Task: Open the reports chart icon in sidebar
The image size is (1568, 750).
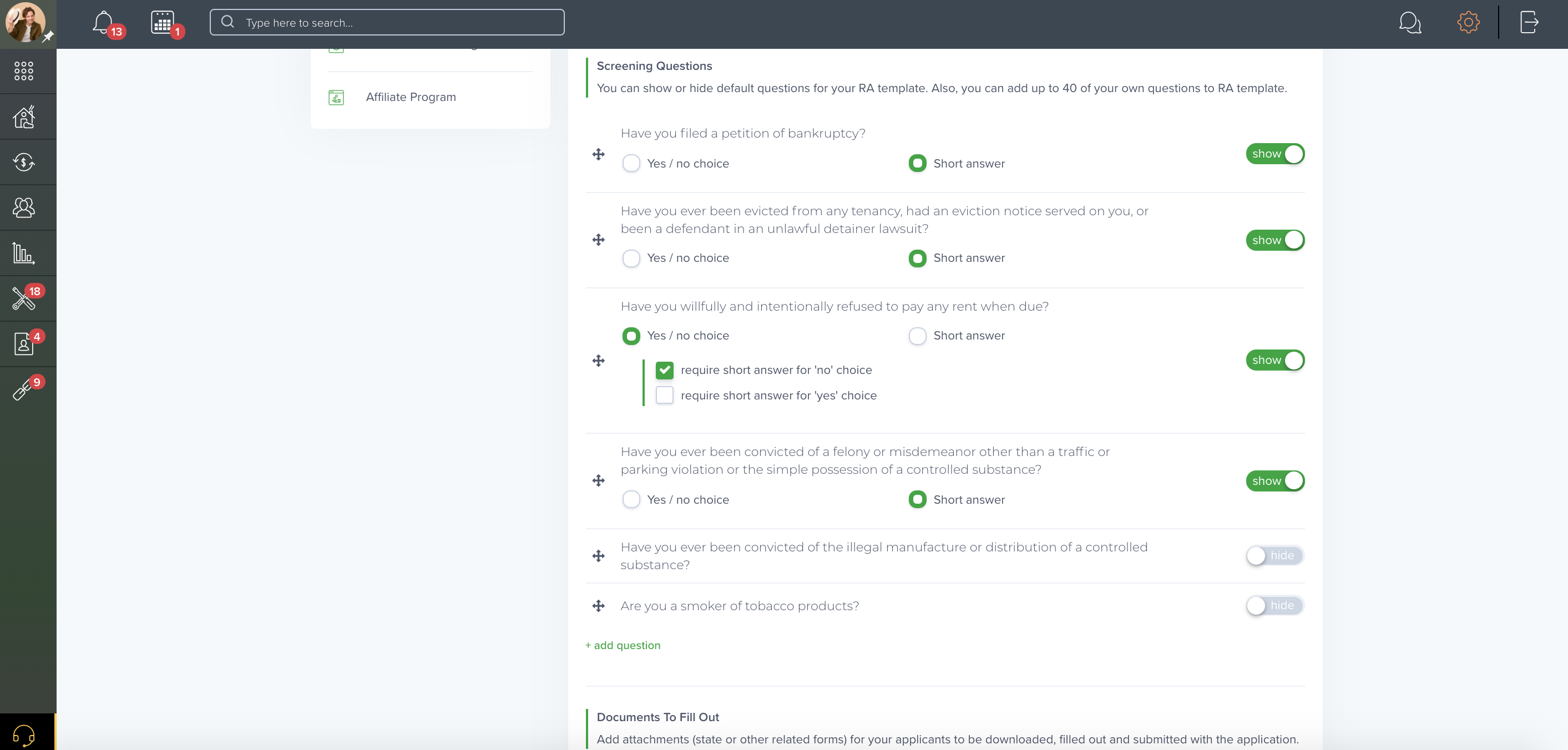Action: click(x=24, y=252)
